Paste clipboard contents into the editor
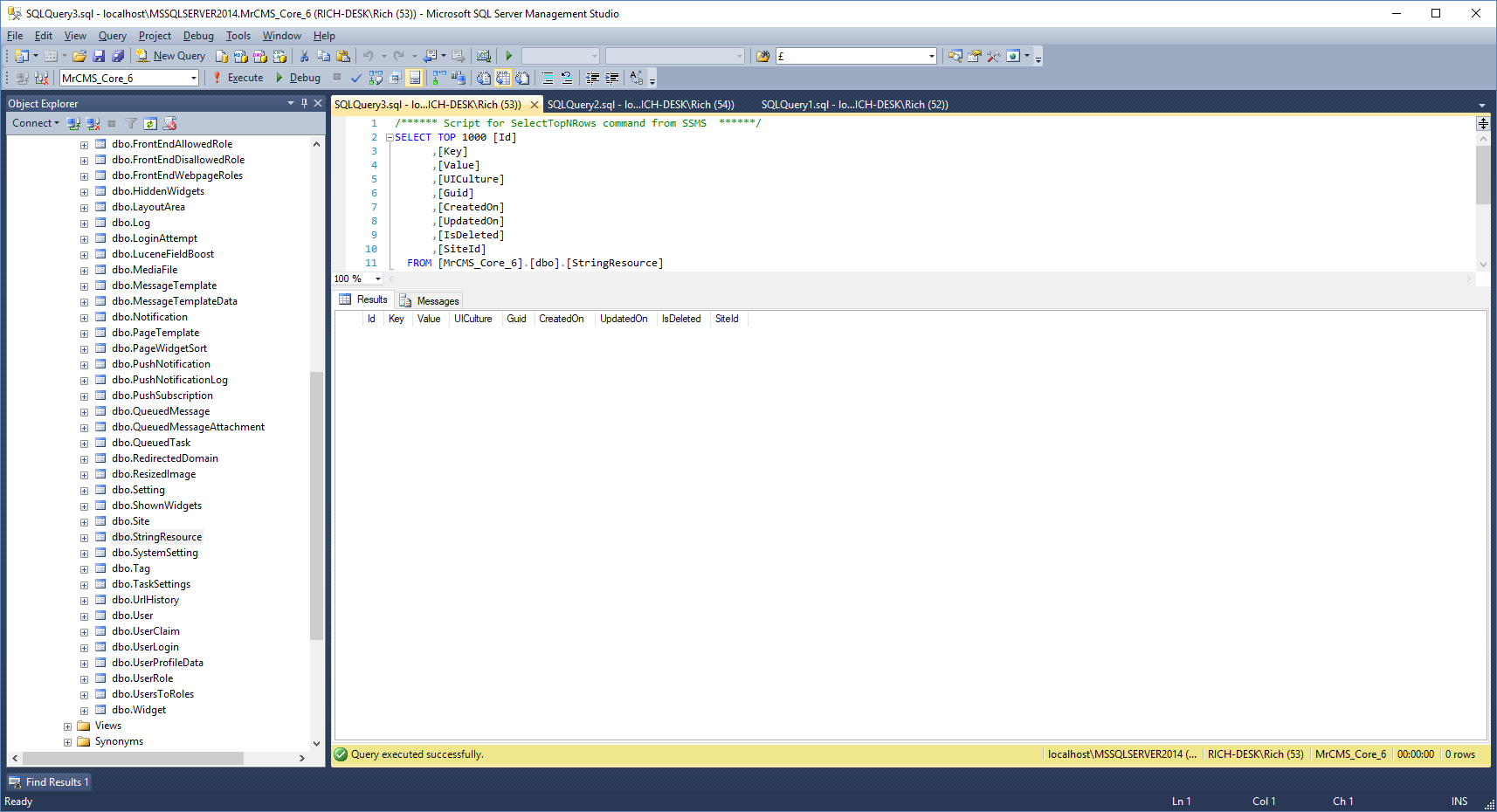Image resolution: width=1497 pixels, height=812 pixels. tap(344, 55)
